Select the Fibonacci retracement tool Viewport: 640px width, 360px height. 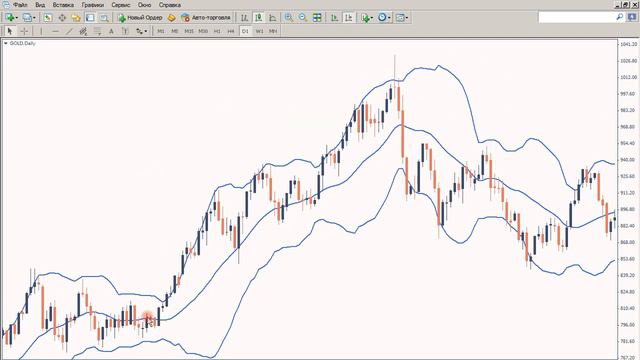point(97,31)
